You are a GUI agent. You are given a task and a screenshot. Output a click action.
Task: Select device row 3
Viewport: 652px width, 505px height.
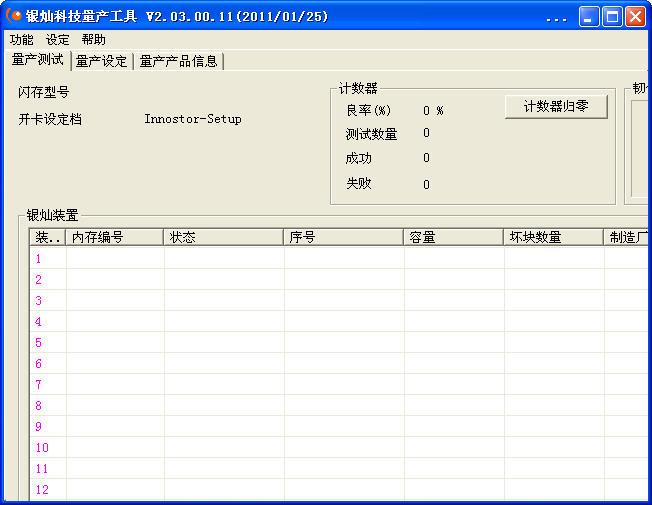[338, 300]
